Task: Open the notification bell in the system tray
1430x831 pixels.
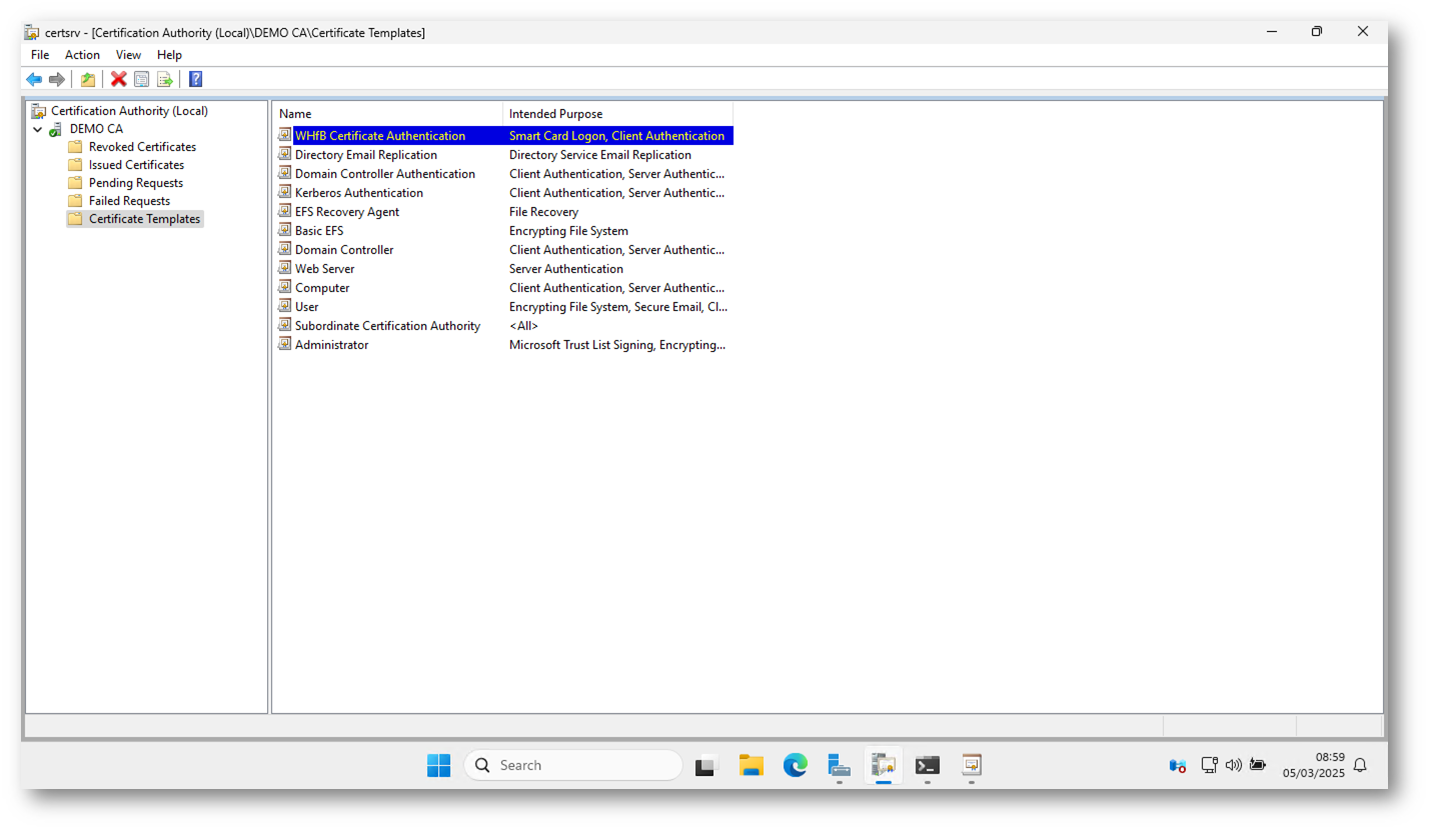Action: pos(1360,765)
